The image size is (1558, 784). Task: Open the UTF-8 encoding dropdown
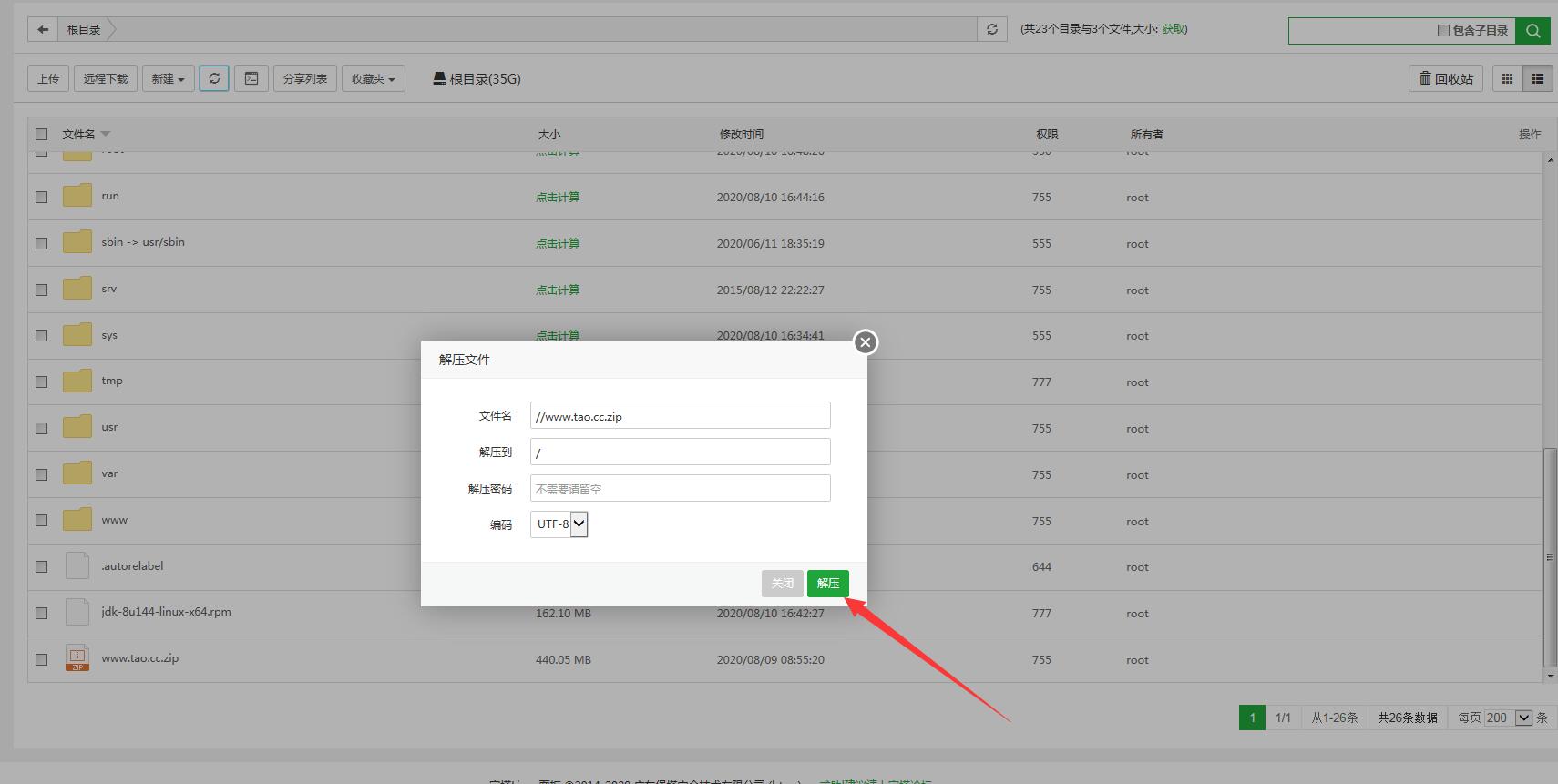[559, 524]
